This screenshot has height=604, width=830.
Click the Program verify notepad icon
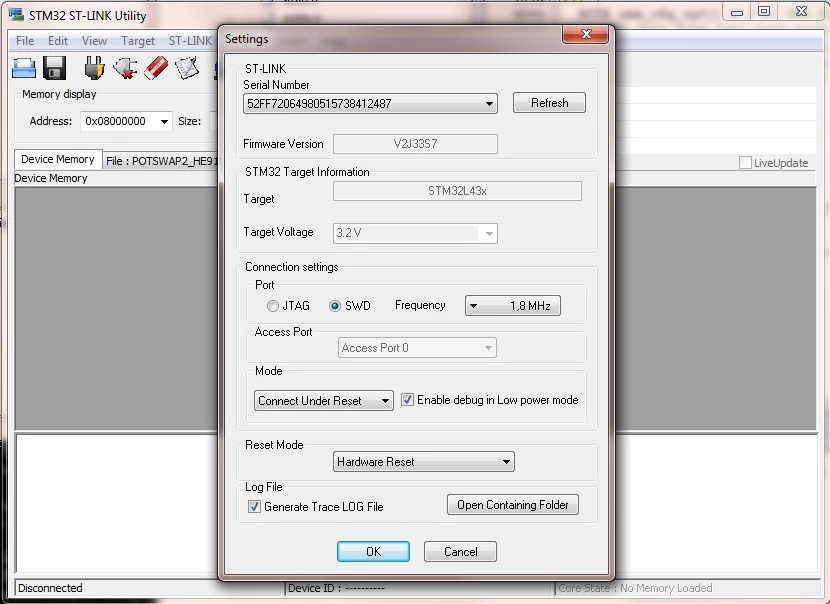click(x=187, y=68)
